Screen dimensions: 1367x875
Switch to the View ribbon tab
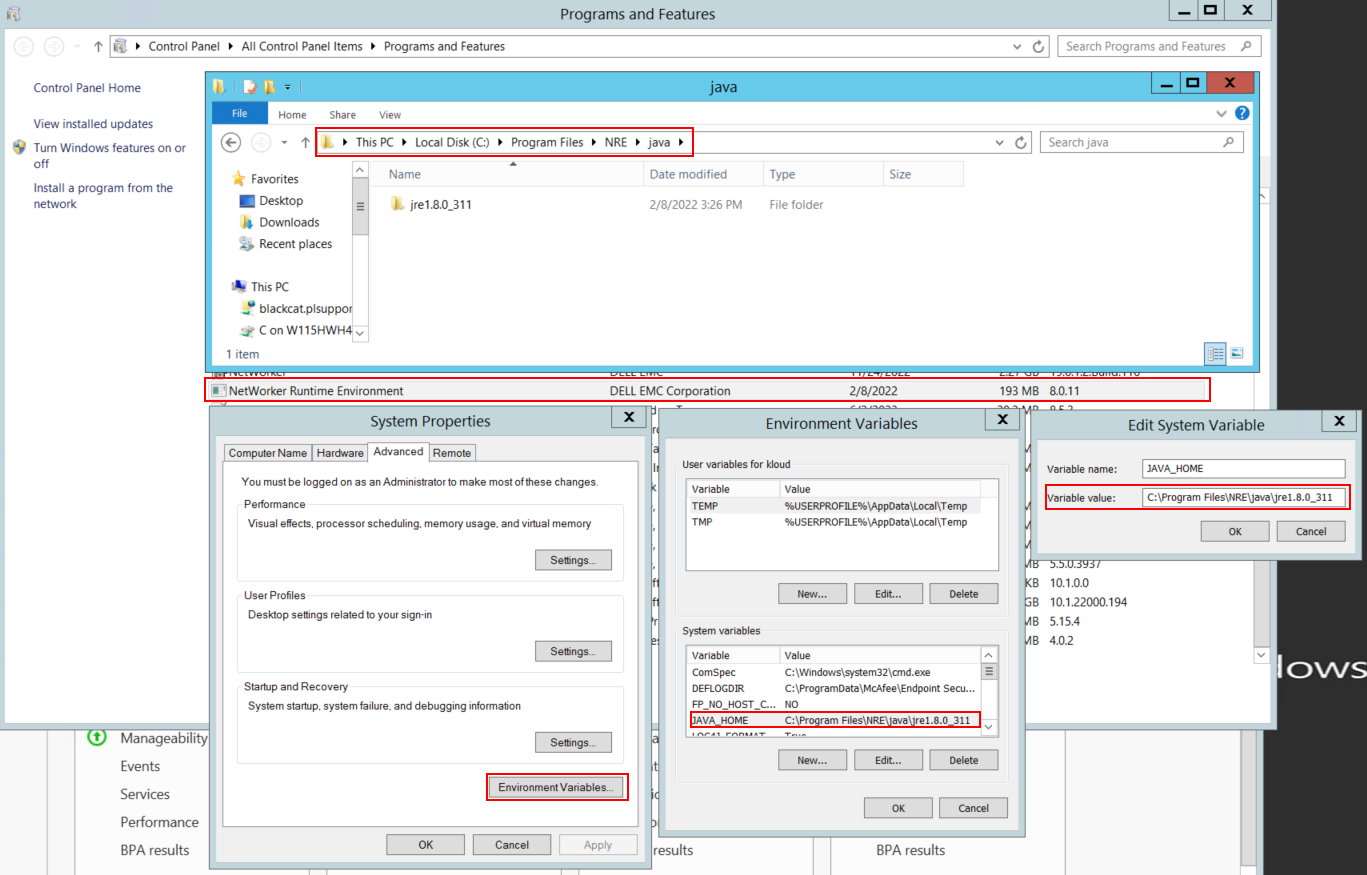tap(389, 114)
